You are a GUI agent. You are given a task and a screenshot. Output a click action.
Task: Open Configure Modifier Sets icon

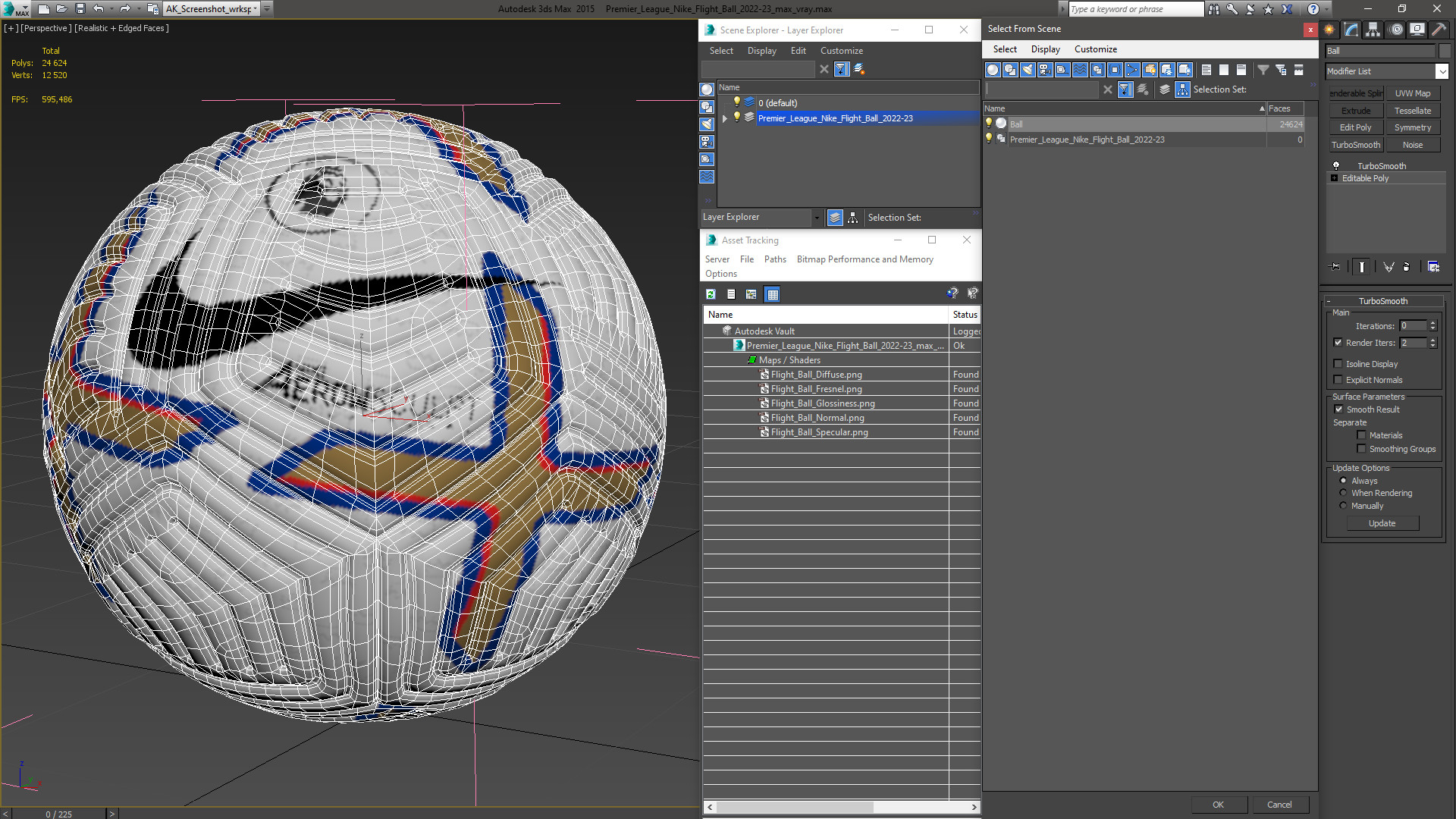pos(1433,267)
